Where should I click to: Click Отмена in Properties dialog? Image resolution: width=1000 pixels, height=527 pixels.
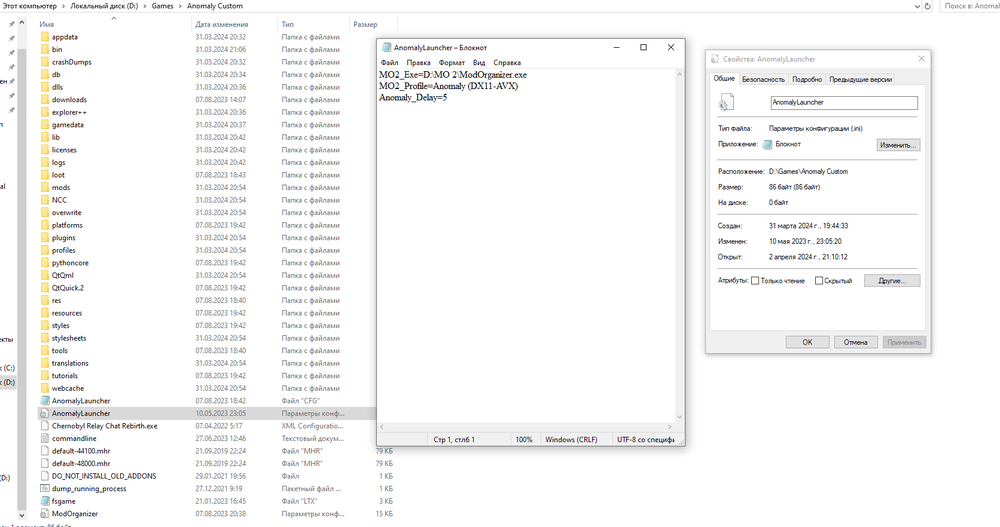855,342
